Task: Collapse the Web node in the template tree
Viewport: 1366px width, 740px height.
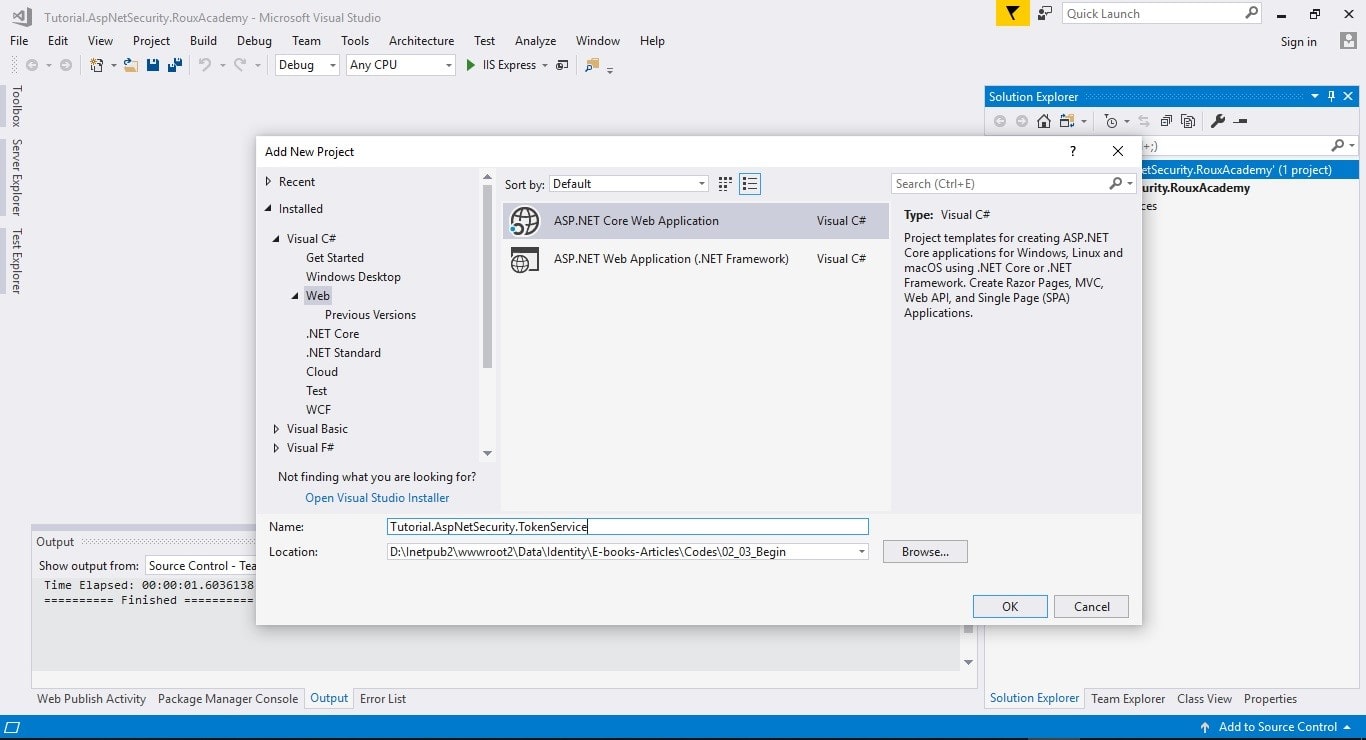Action: (293, 295)
